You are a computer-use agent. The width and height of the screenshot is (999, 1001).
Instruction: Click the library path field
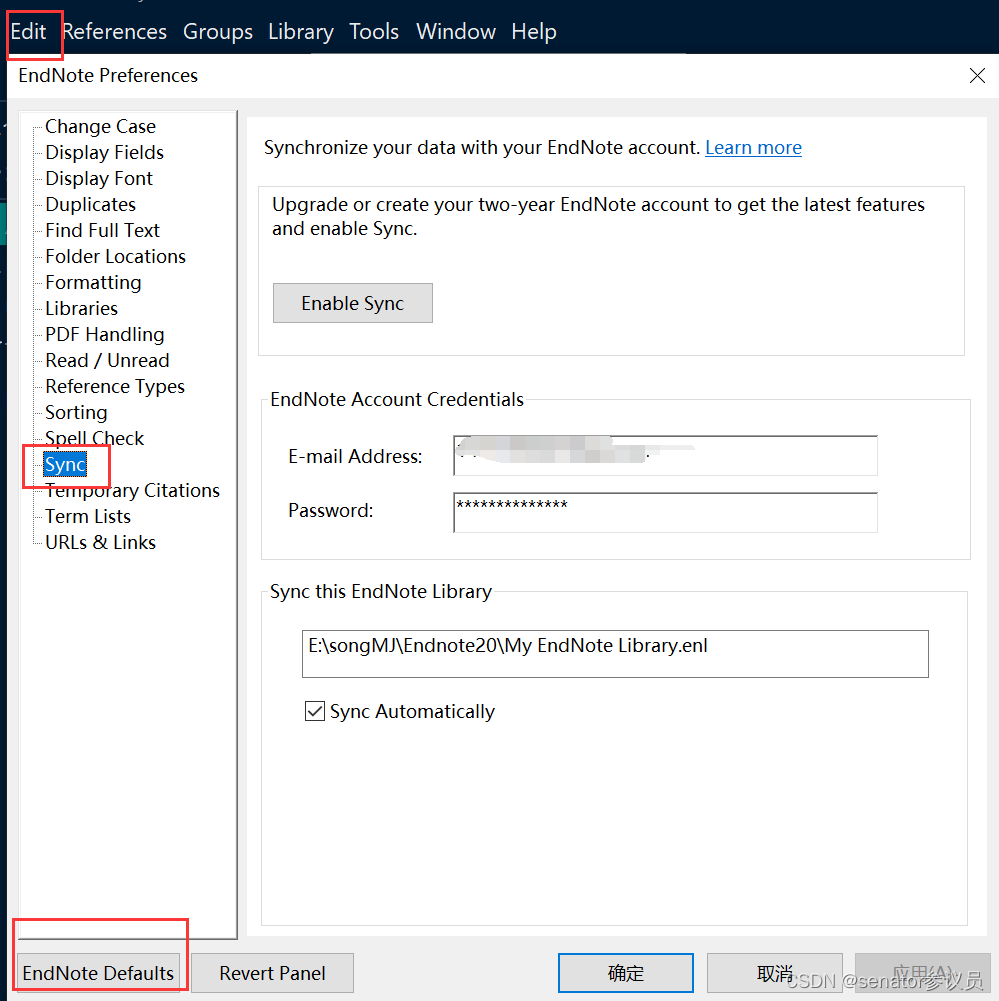coord(615,654)
